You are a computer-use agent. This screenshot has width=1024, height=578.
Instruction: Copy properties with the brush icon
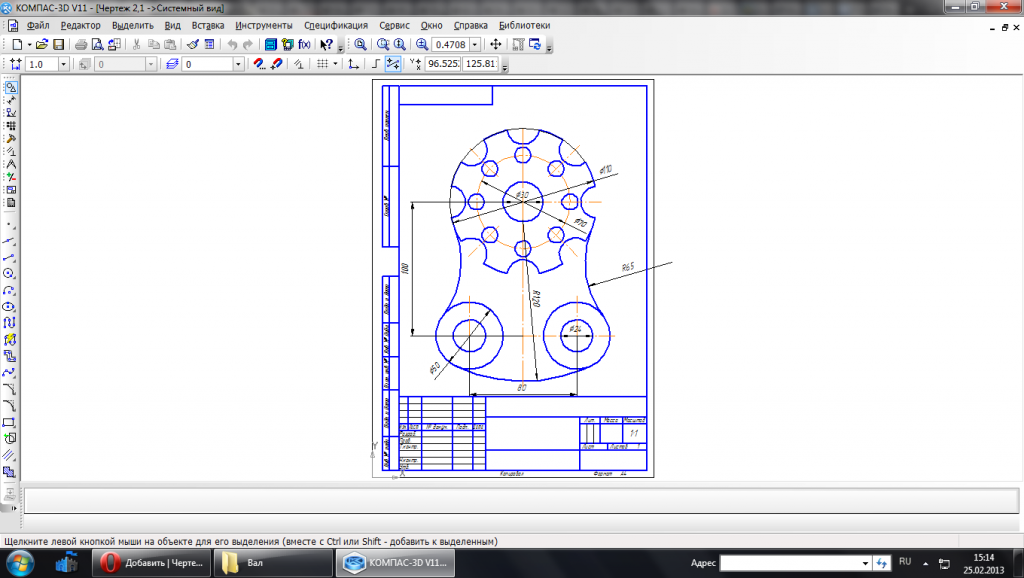point(193,44)
